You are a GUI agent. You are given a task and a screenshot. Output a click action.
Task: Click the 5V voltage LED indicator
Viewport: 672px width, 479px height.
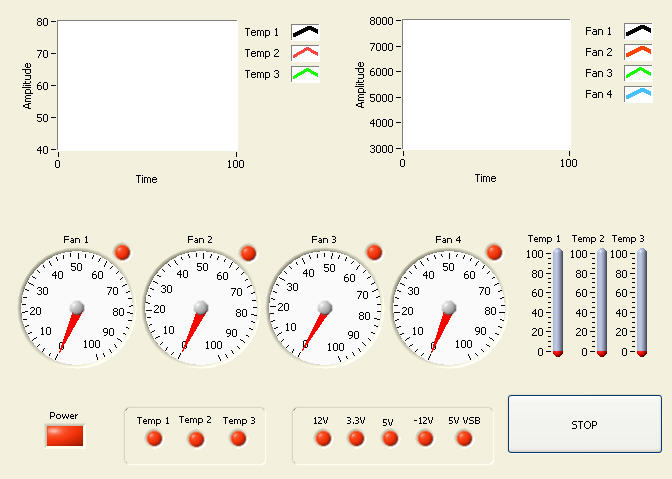[390, 438]
